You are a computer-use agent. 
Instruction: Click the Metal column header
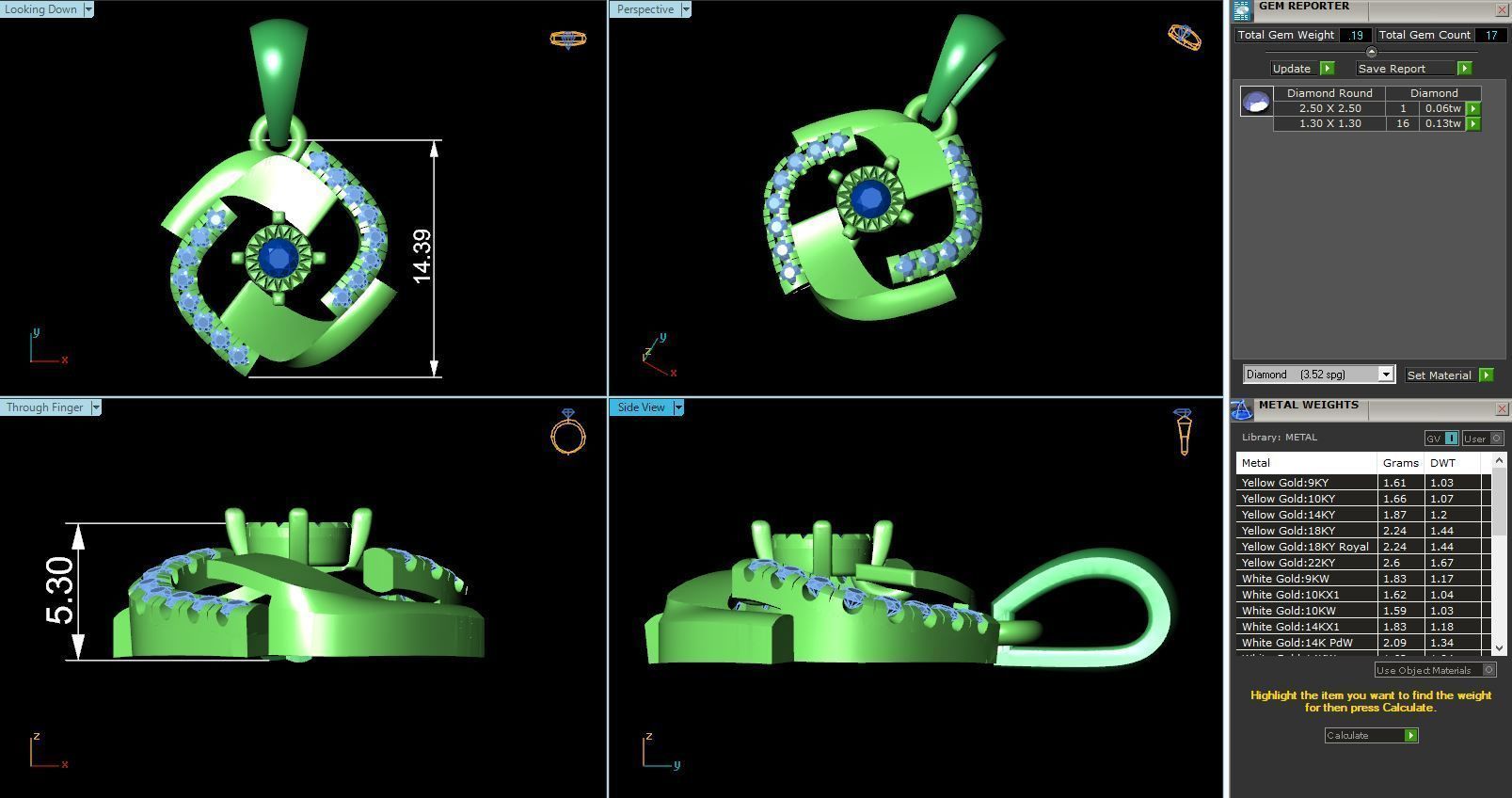(x=1307, y=463)
